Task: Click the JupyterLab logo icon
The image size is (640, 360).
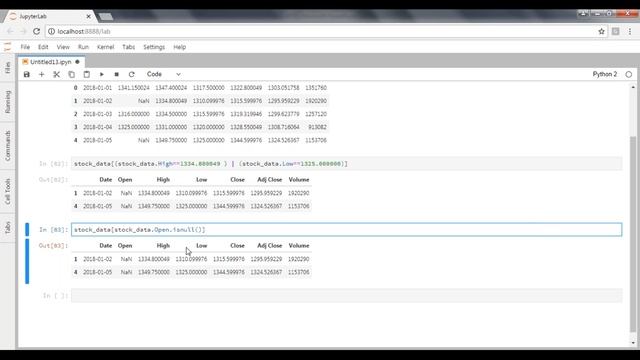Action: [x=7, y=47]
